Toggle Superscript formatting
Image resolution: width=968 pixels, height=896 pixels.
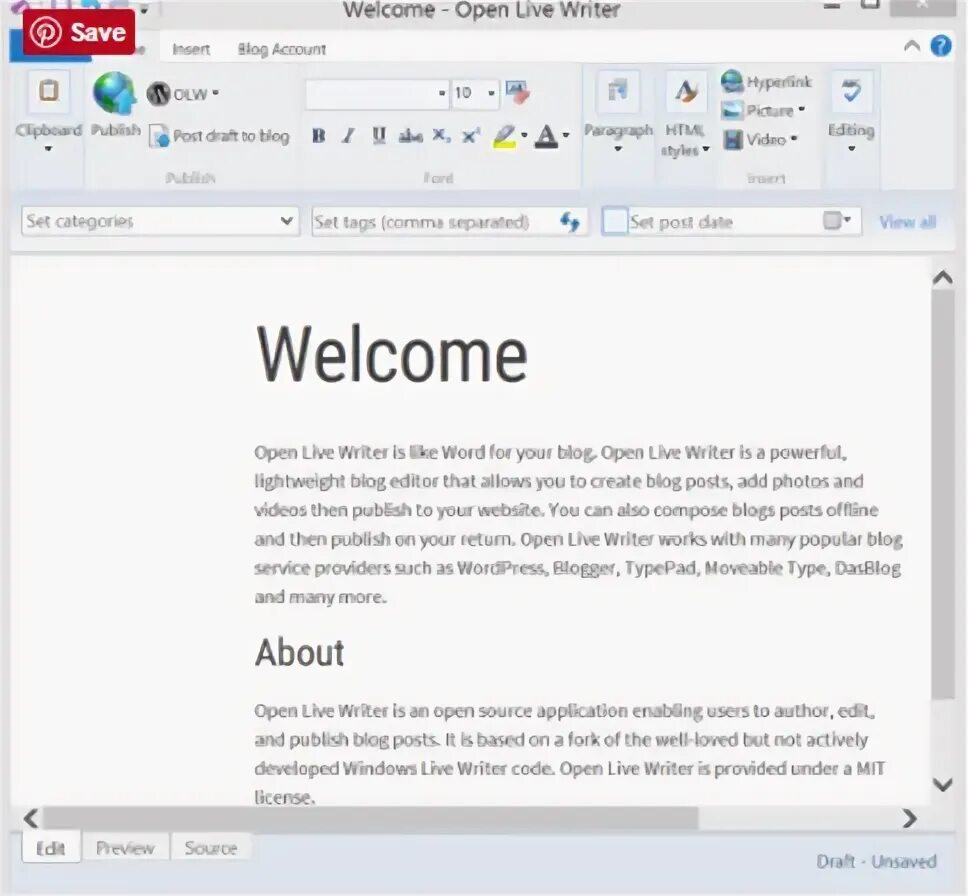tap(471, 136)
